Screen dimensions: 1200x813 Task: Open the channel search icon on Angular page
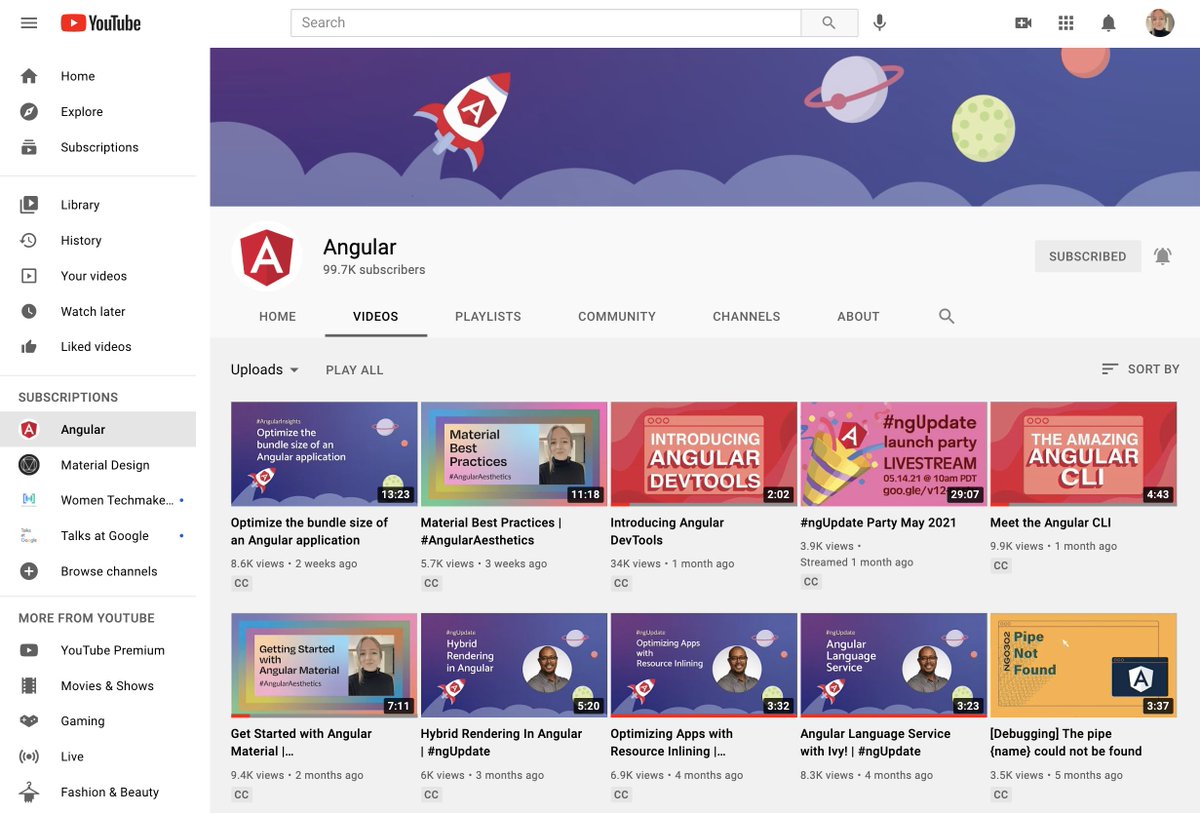pyautogui.click(x=946, y=315)
